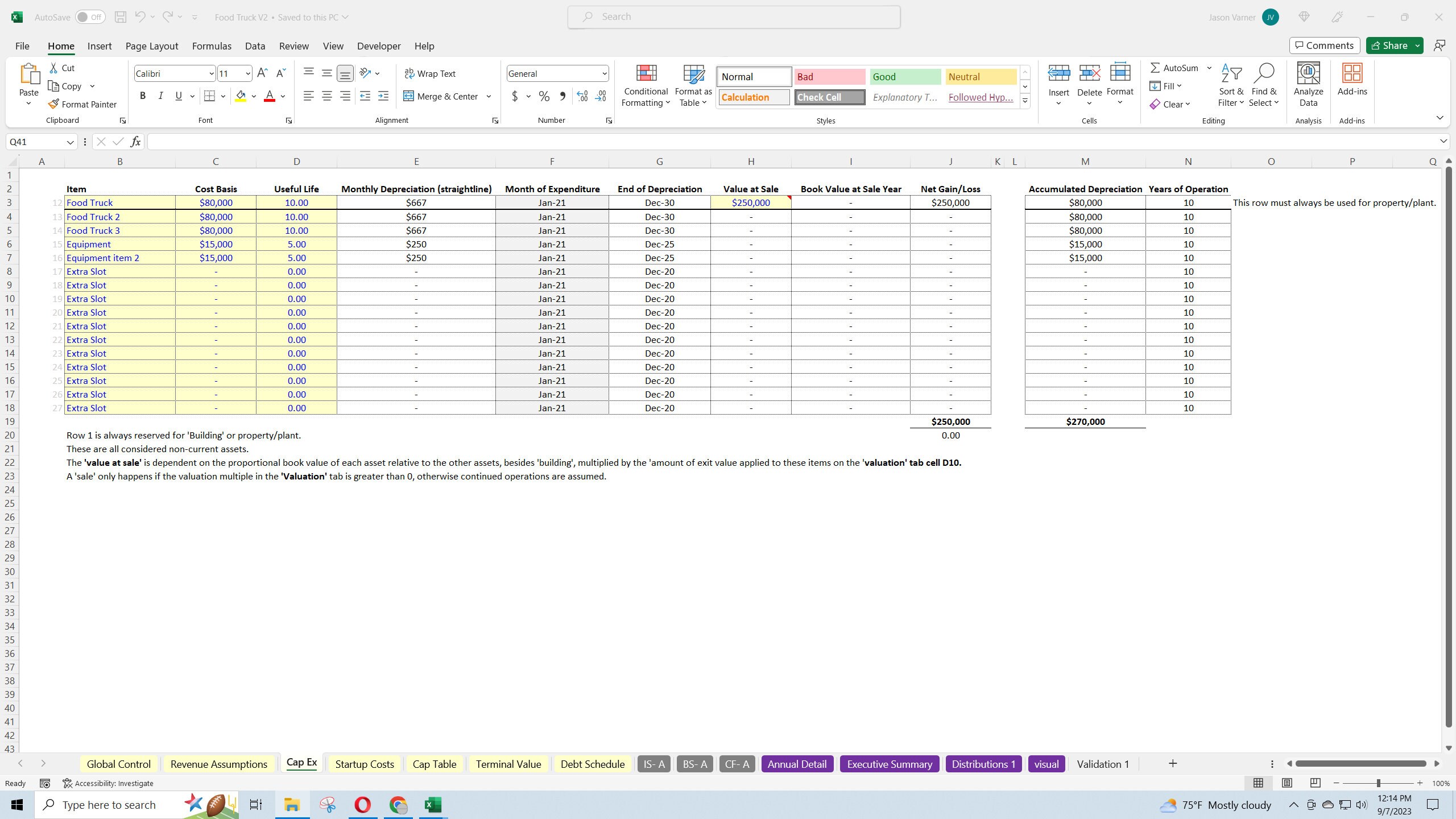Toggle Italic formatting
This screenshot has width=1456, height=819.
160,96
